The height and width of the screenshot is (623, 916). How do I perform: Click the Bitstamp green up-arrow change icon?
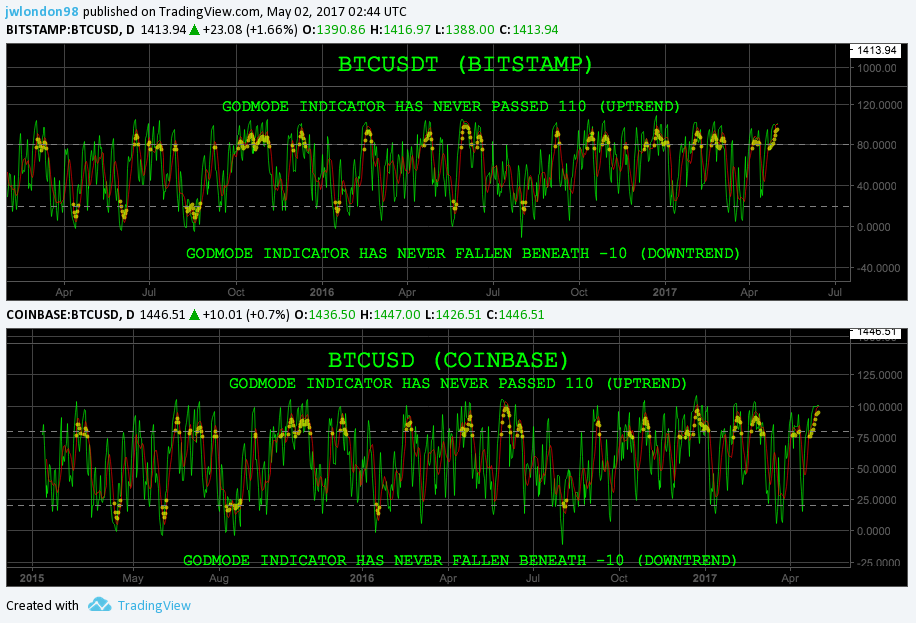[x=195, y=30]
